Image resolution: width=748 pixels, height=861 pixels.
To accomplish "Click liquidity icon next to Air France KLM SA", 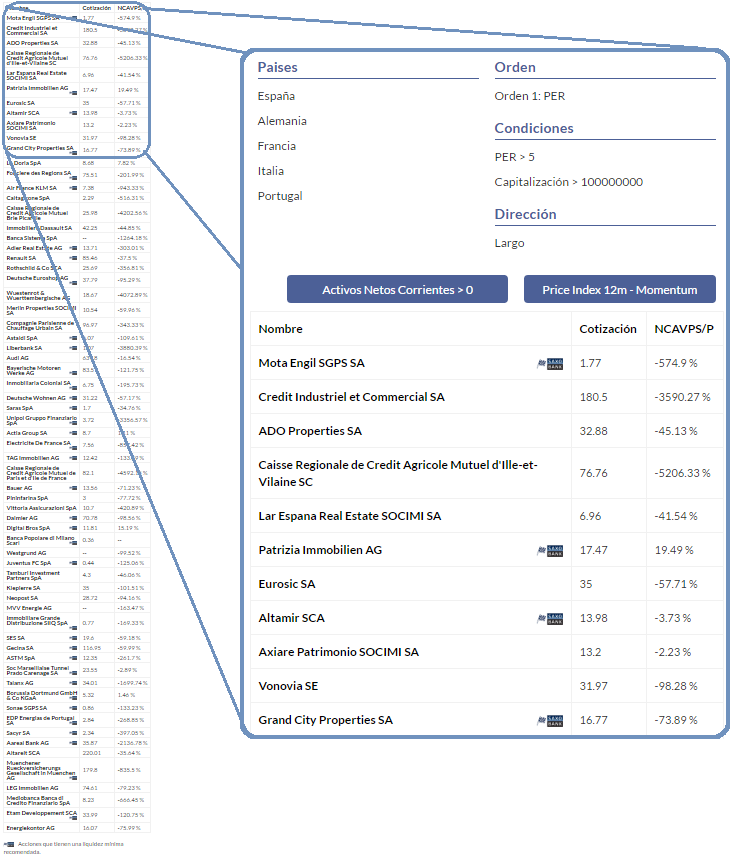I will pos(73,188).
